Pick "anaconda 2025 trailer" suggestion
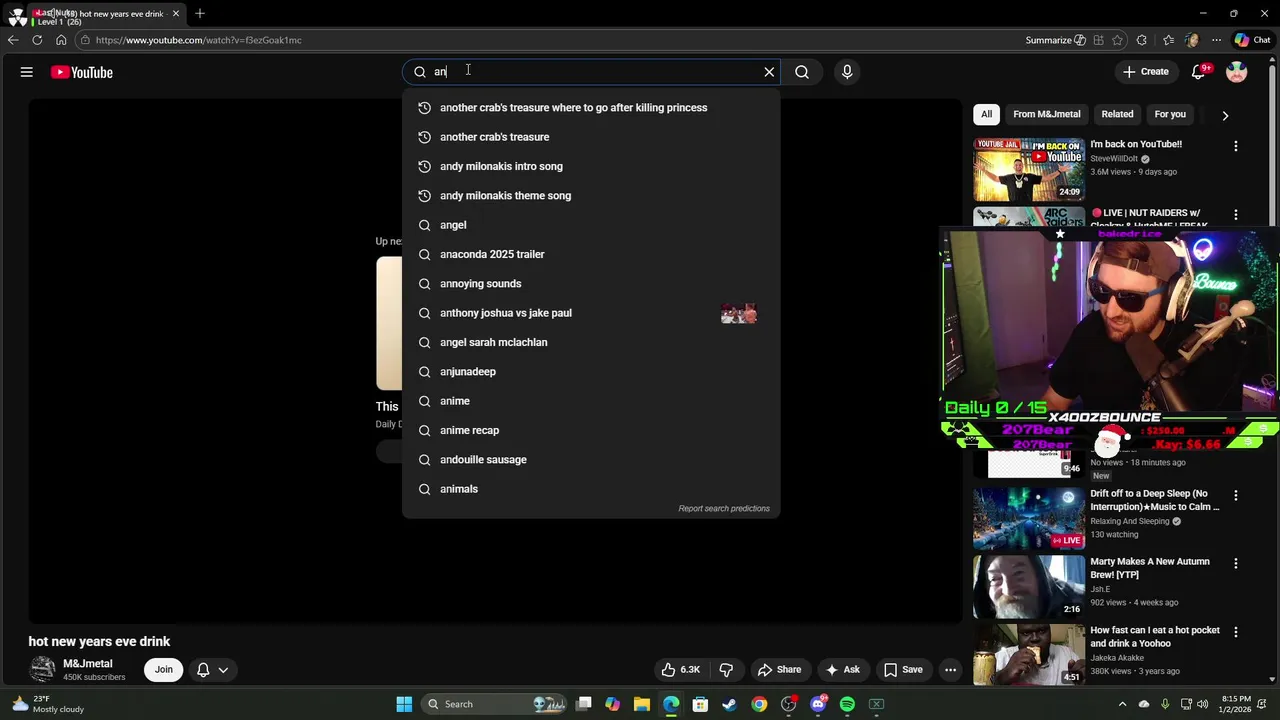This screenshot has width=1280, height=720. [590, 254]
